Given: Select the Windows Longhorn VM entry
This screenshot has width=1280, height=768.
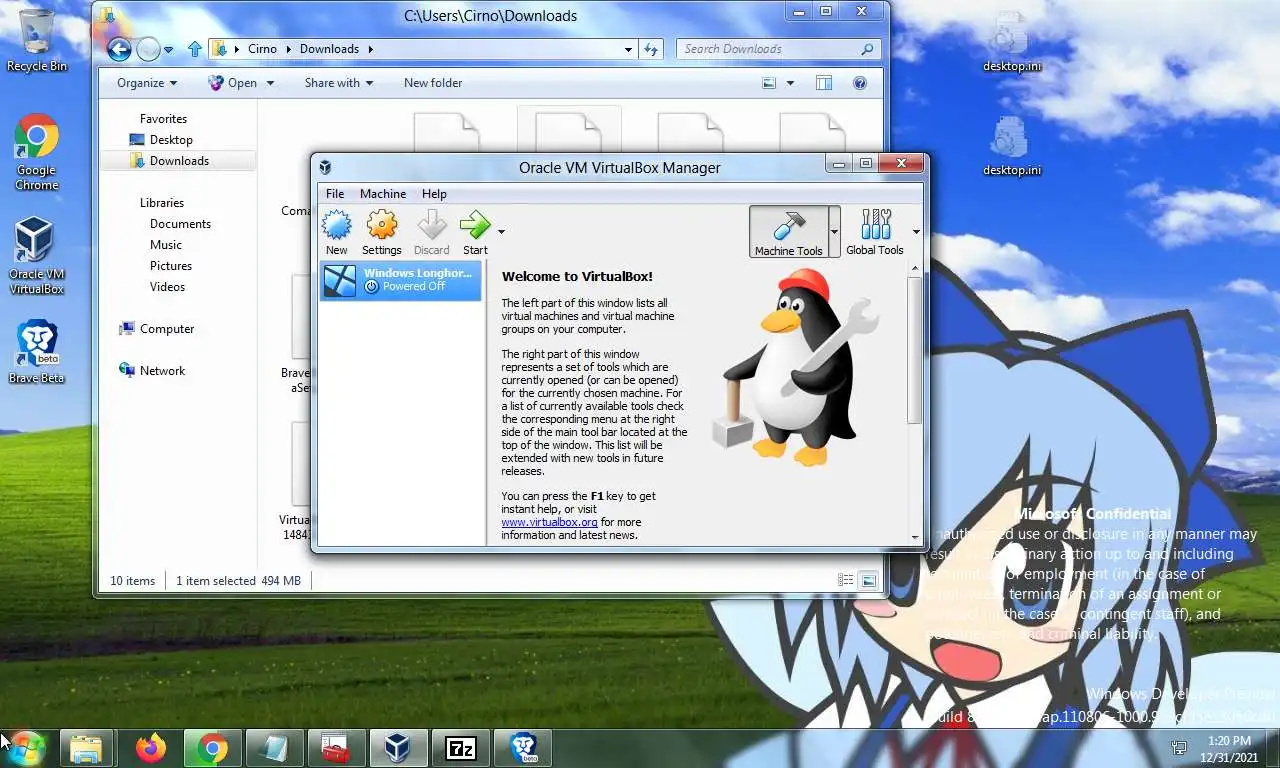Looking at the screenshot, I should click(x=400, y=280).
